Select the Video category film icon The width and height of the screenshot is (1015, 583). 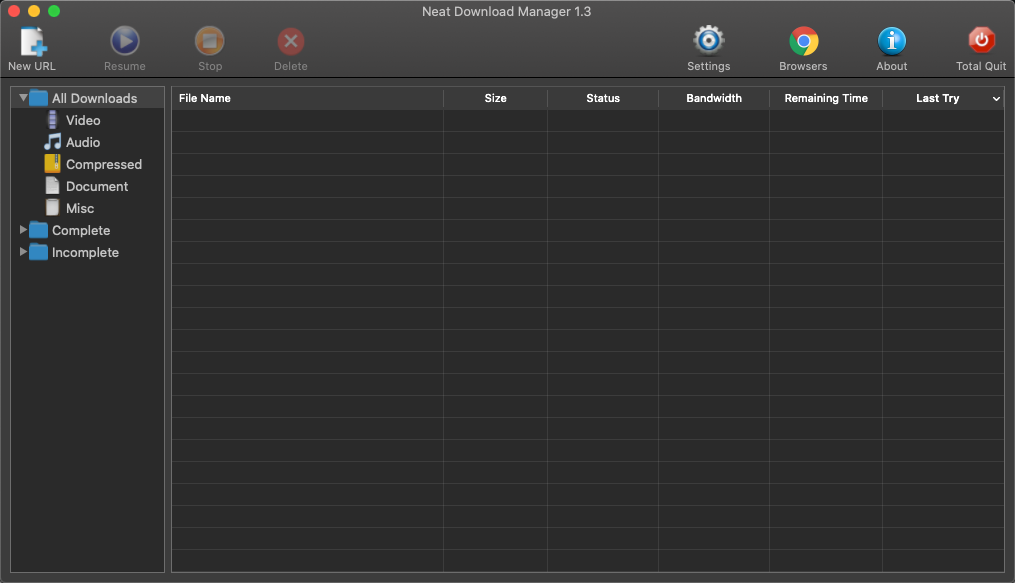[52, 120]
